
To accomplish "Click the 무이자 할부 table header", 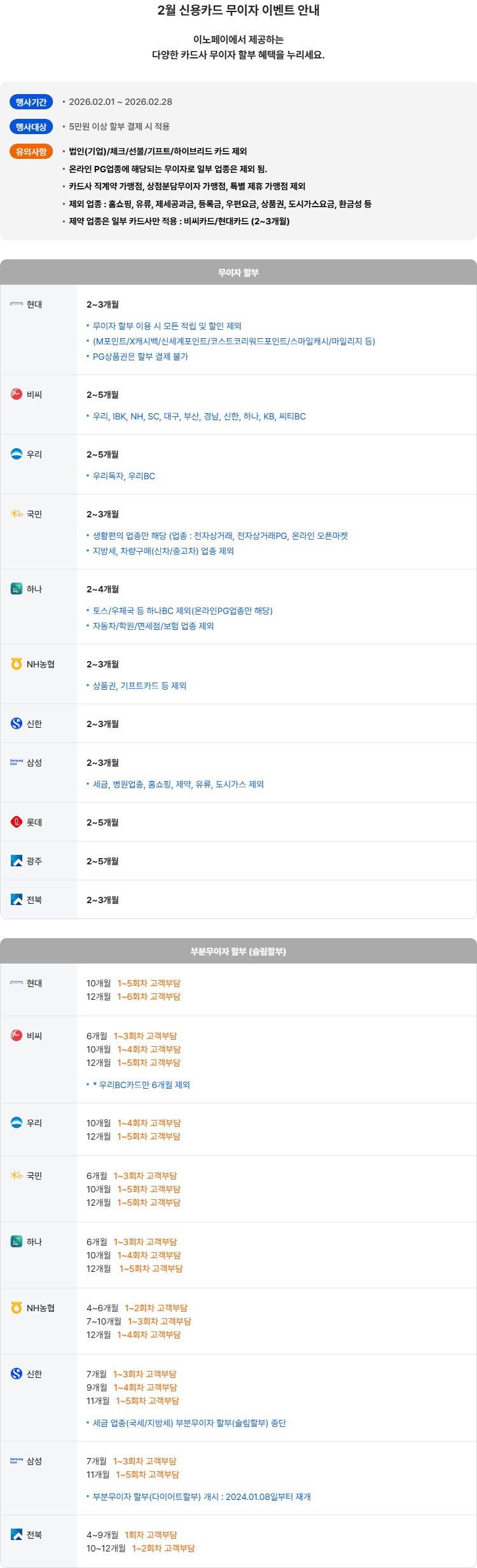I will [238, 272].
